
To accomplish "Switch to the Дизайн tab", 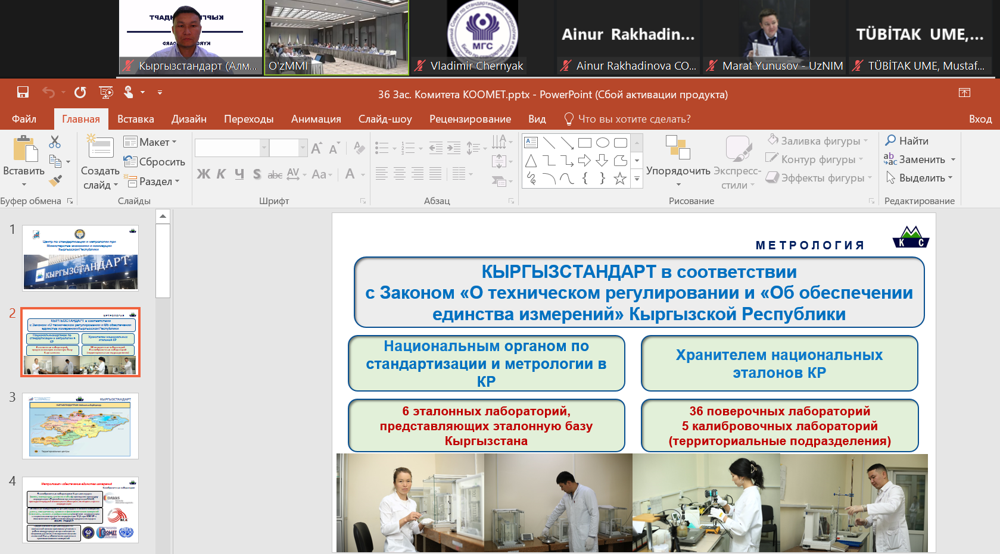I will tap(189, 119).
